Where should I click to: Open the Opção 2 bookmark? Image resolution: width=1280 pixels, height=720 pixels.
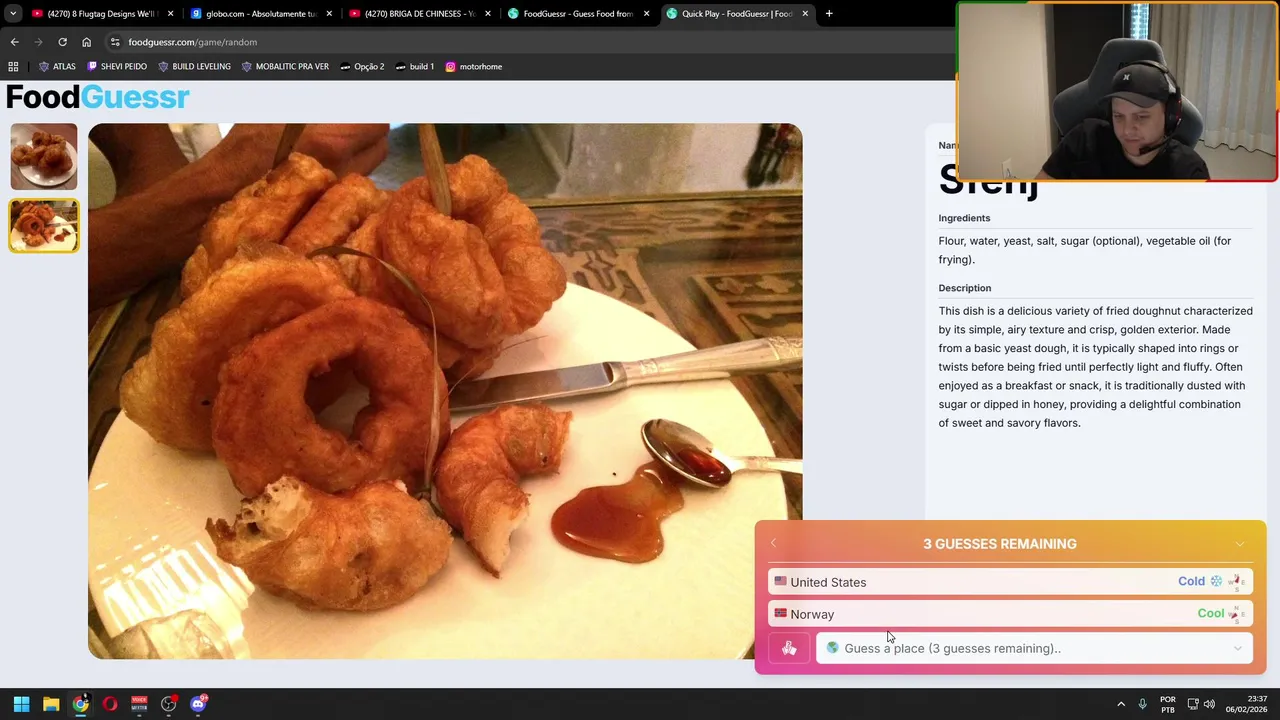click(362, 66)
